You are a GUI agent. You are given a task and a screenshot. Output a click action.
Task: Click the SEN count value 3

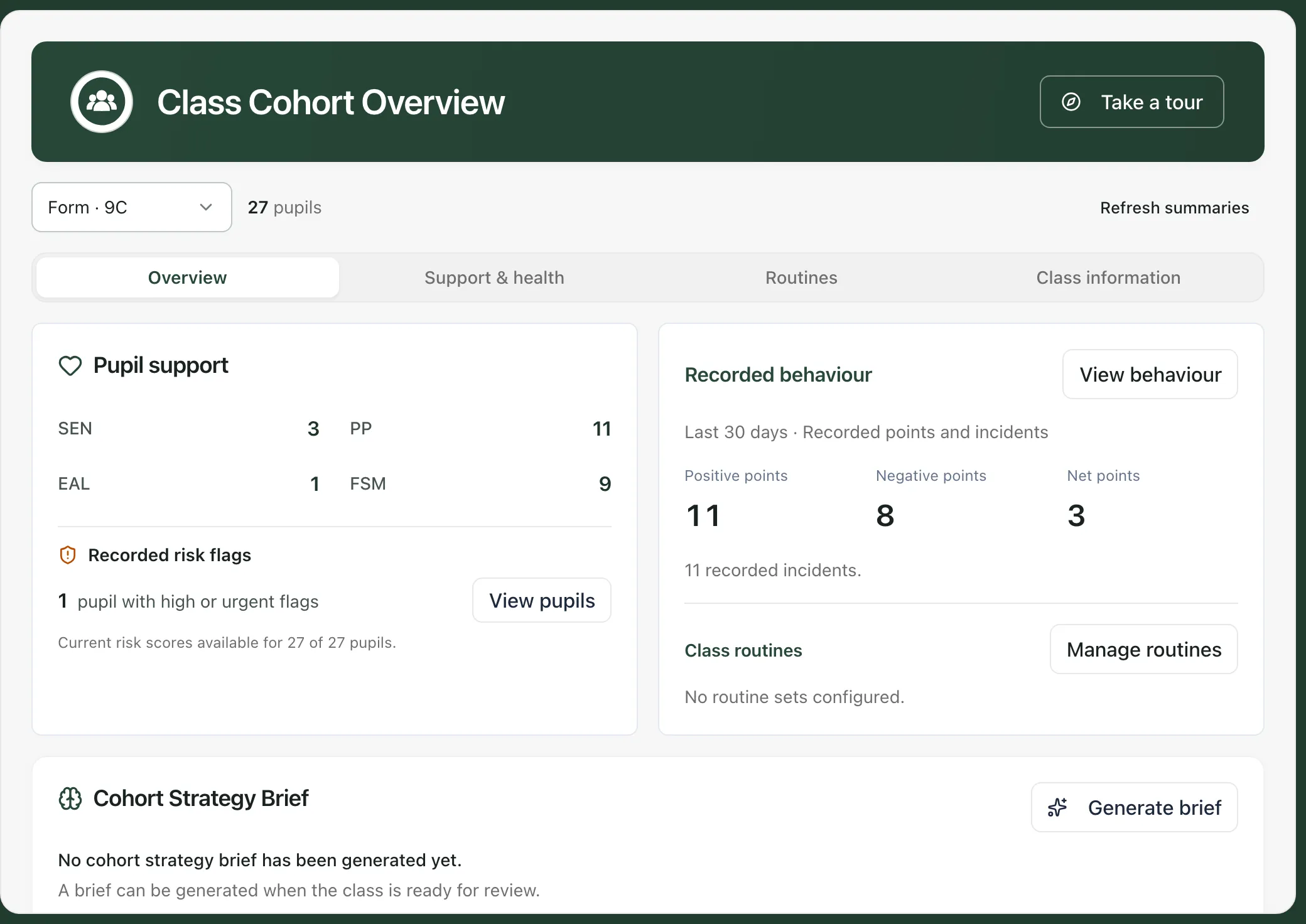(x=313, y=429)
